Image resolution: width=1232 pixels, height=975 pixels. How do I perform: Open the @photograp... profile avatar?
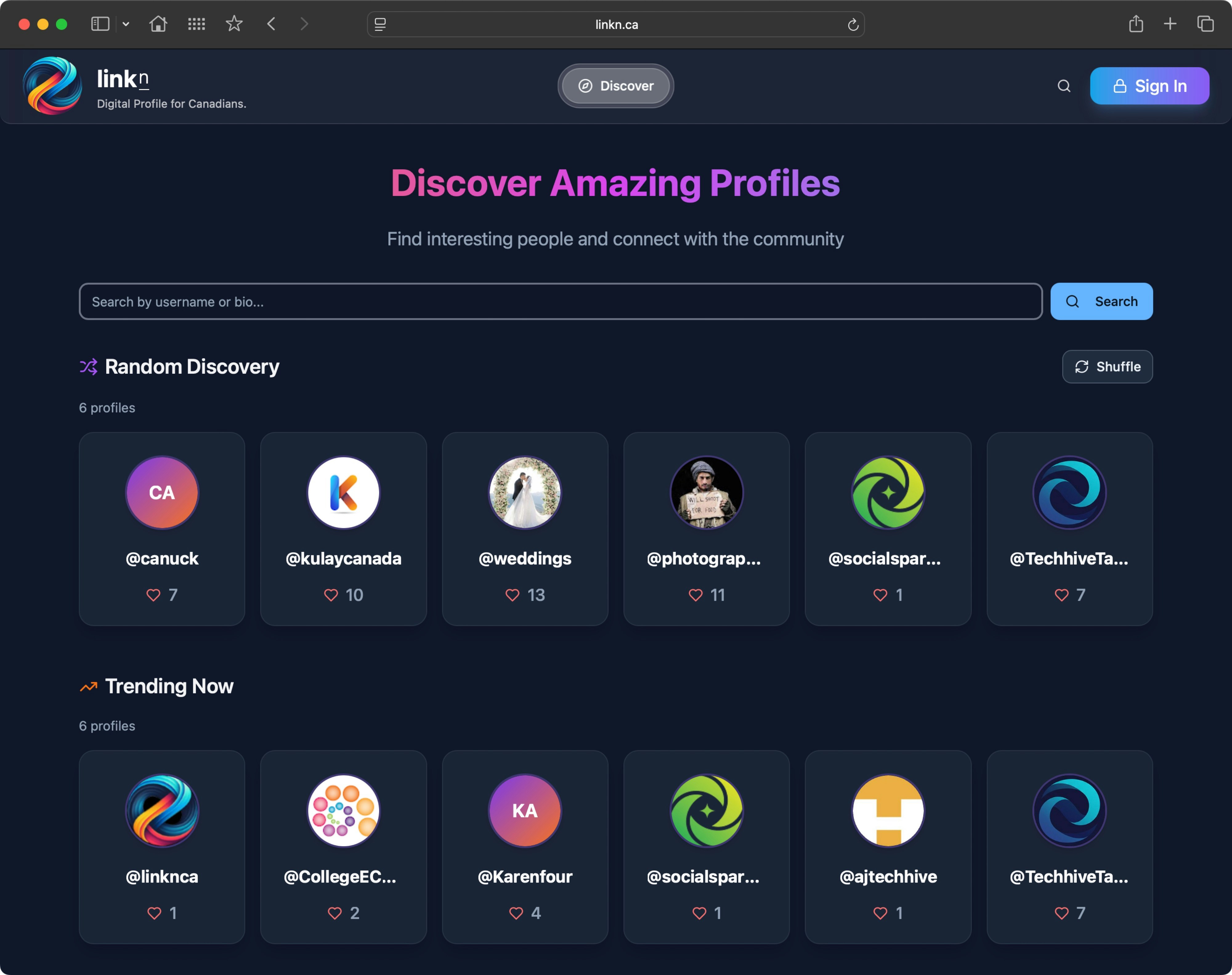(707, 492)
